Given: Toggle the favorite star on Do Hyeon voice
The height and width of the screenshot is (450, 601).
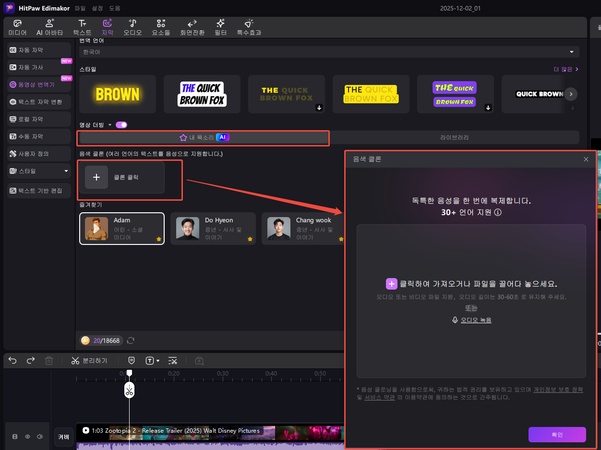Looking at the screenshot, I should (250, 239).
